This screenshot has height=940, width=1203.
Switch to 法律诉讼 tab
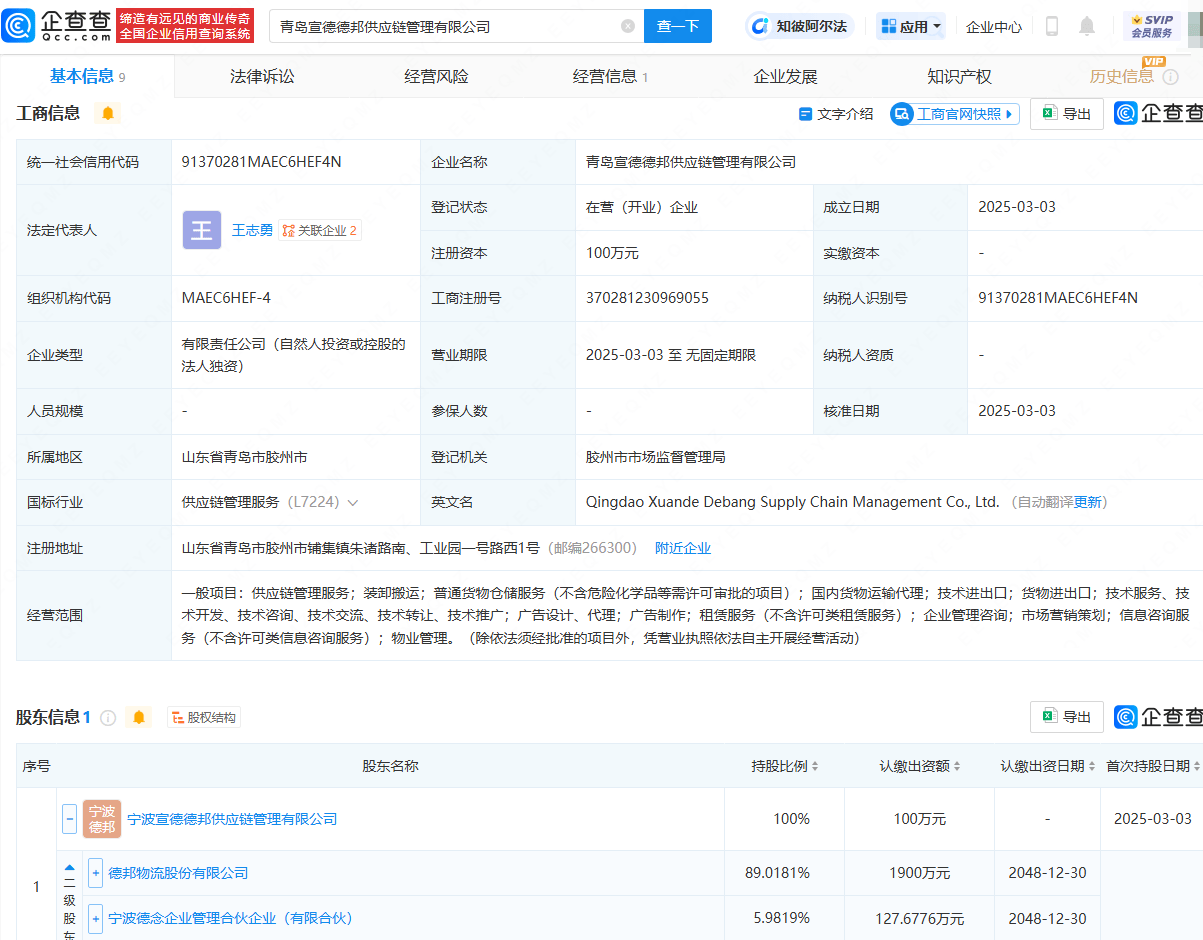tap(262, 77)
